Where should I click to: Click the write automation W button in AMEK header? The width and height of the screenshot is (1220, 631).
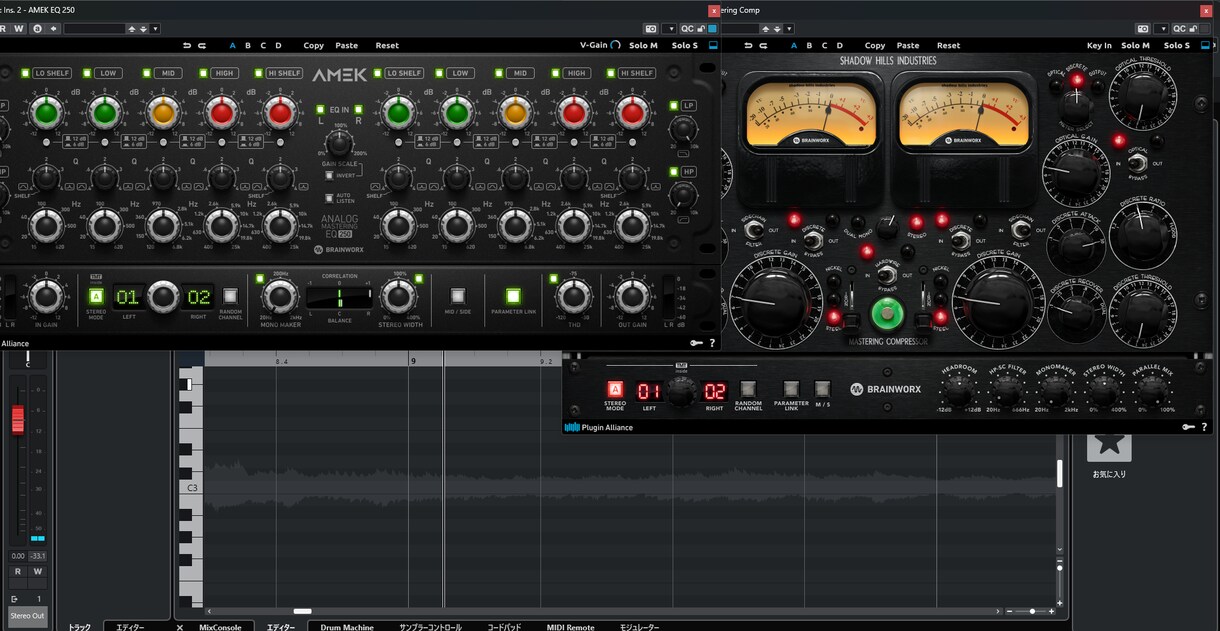(18, 29)
